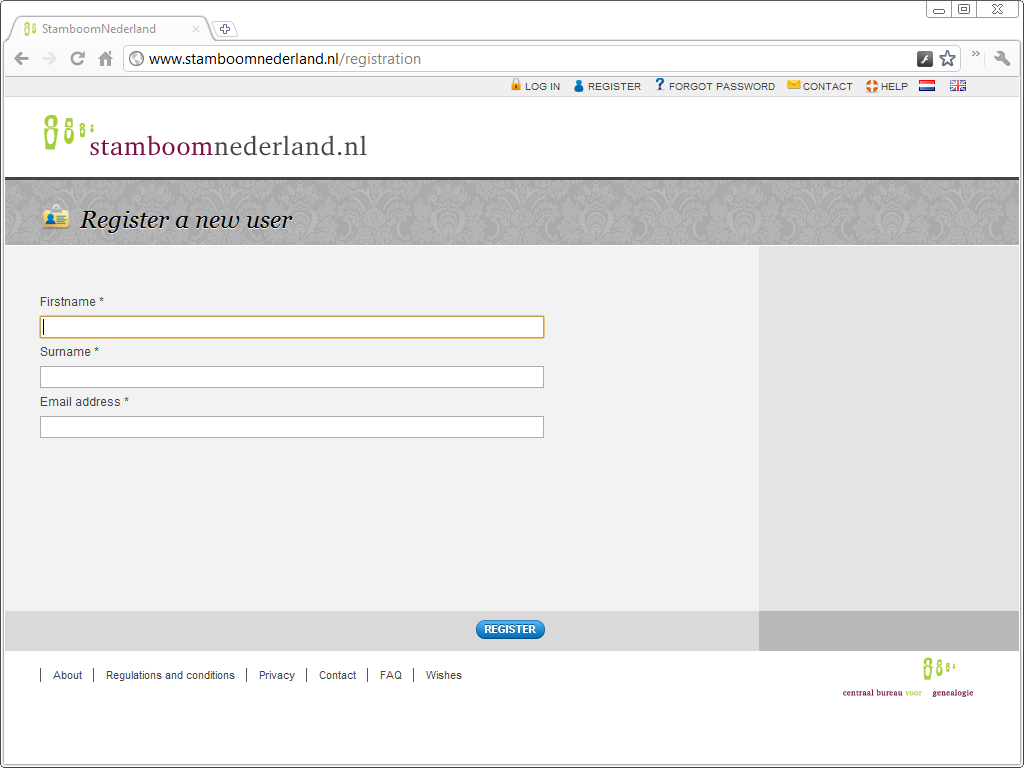Switch language with the UK flag
The width and height of the screenshot is (1024, 768).
(x=958, y=86)
